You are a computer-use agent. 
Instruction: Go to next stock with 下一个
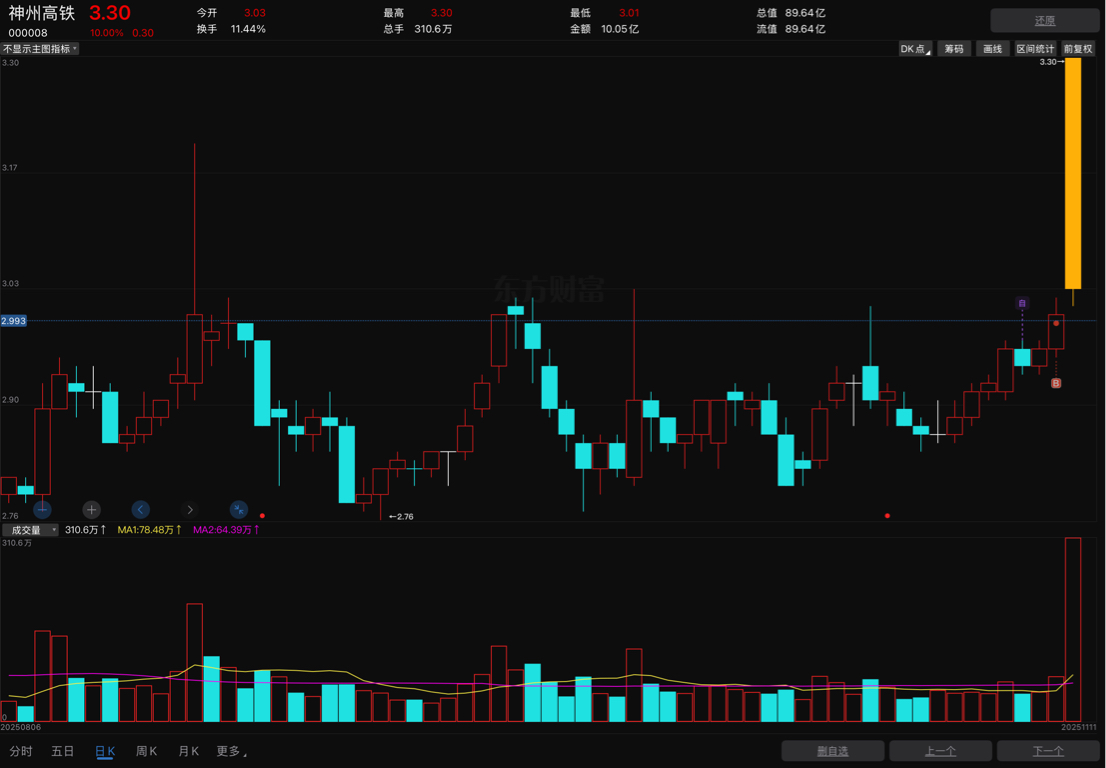point(1048,751)
